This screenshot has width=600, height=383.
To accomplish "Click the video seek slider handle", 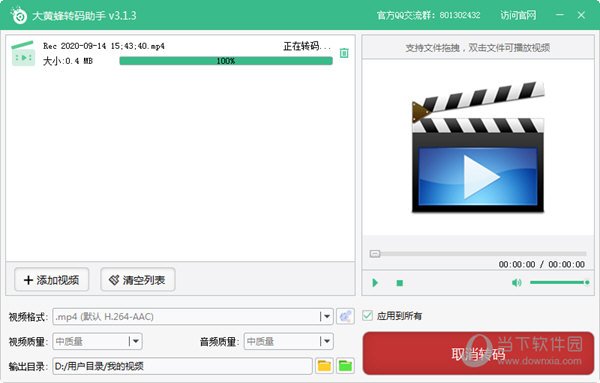I will tap(375, 254).
